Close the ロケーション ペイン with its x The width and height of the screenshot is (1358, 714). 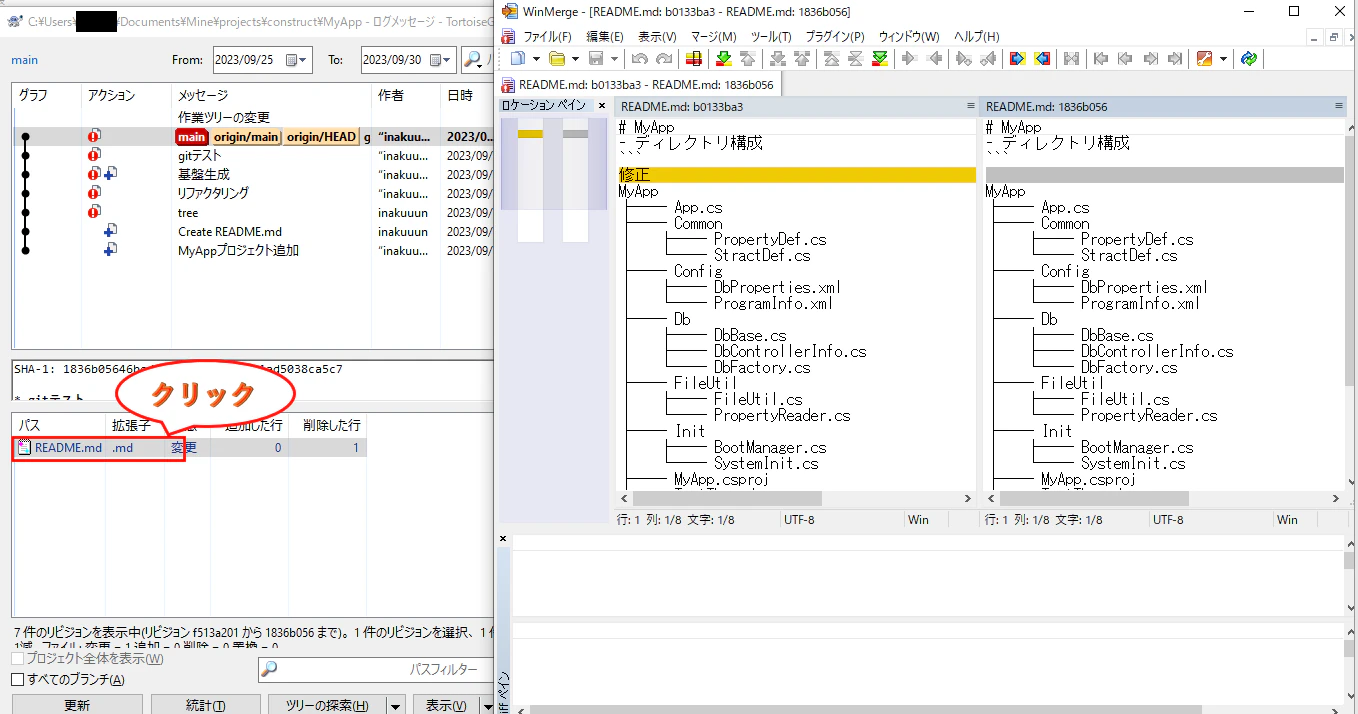click(x=602, y=106)
